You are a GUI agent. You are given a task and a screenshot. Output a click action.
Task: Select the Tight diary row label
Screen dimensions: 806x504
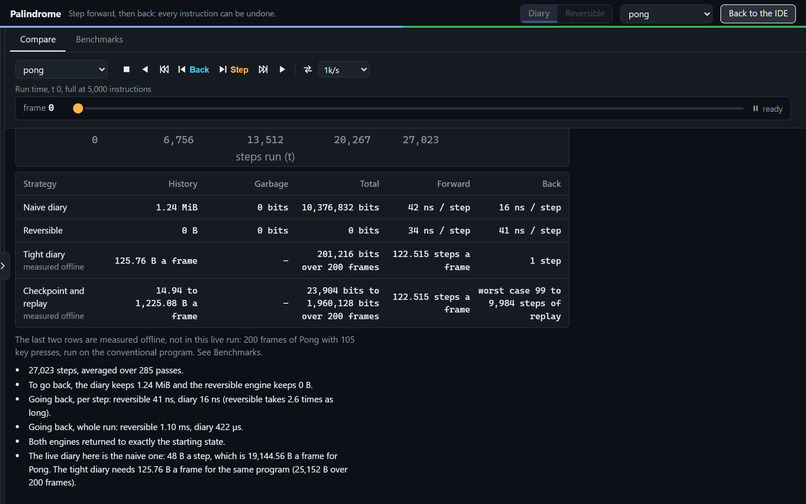pos(44,254)
